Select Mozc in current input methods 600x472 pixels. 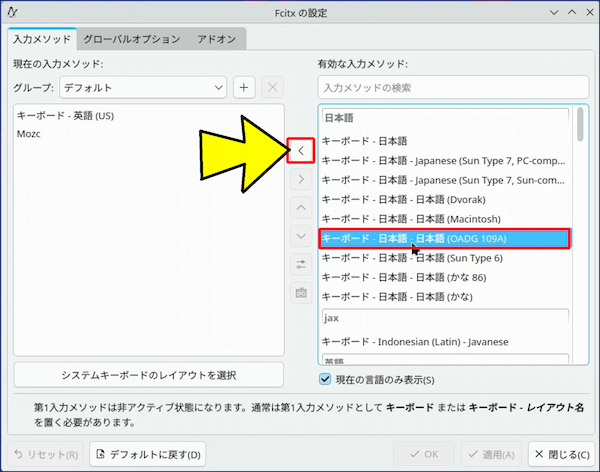[29, 134]
